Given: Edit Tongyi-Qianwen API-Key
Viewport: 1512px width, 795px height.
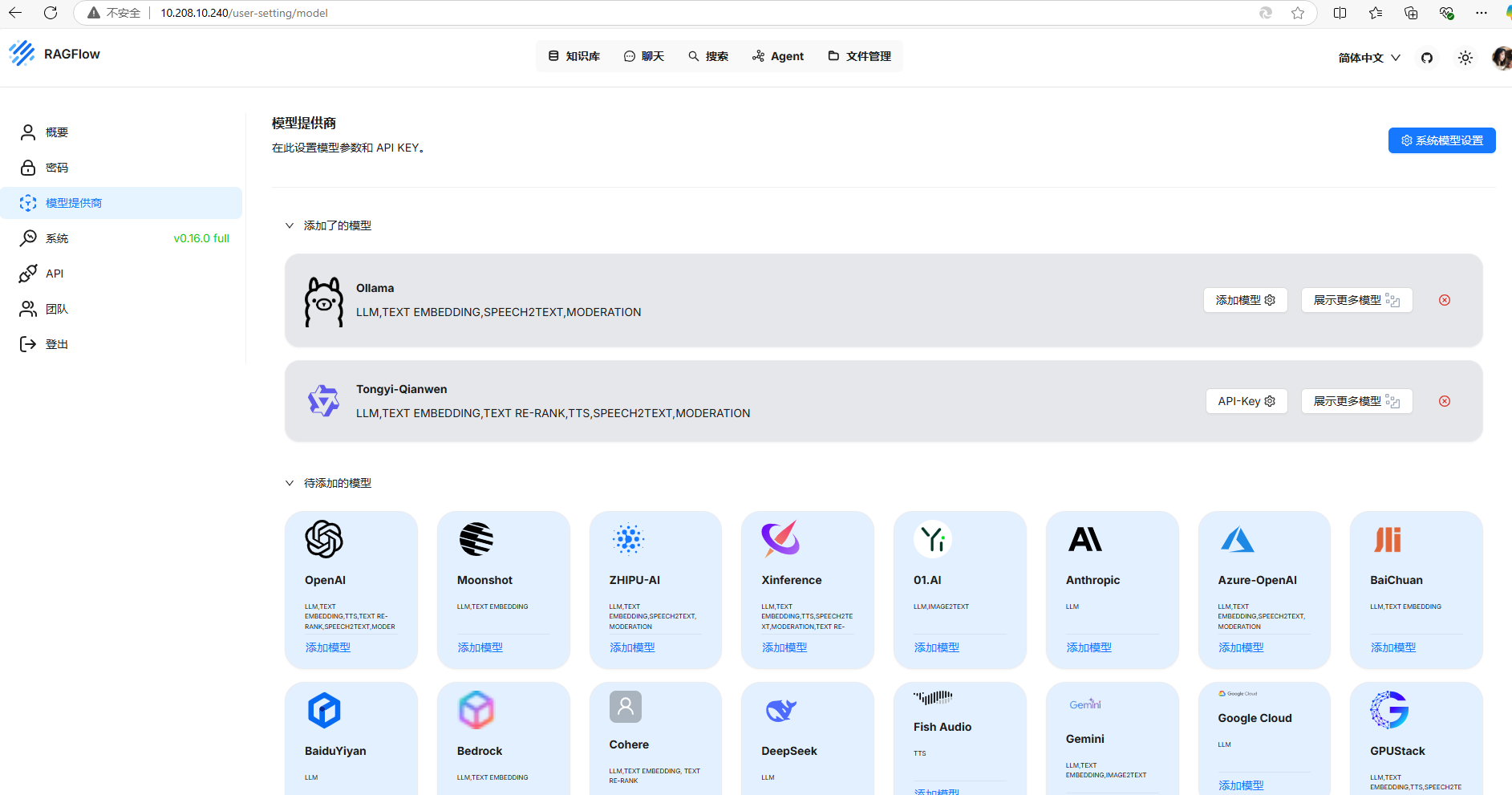Looking at the screenshot, I should [1246, 401].
